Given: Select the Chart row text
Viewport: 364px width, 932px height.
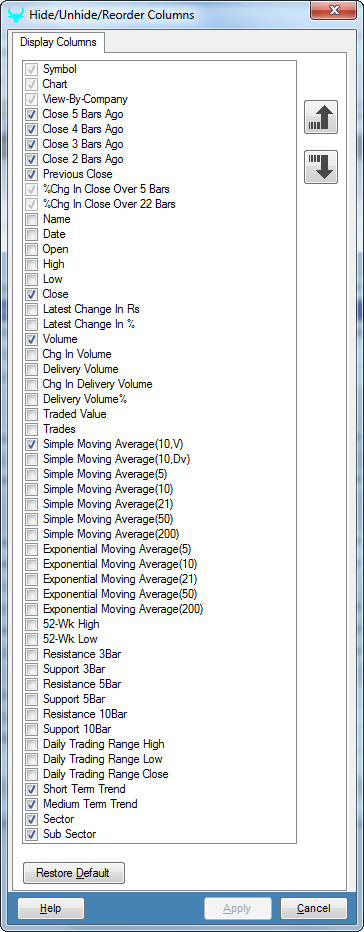Looking at the screenshot, I should 55,84.
